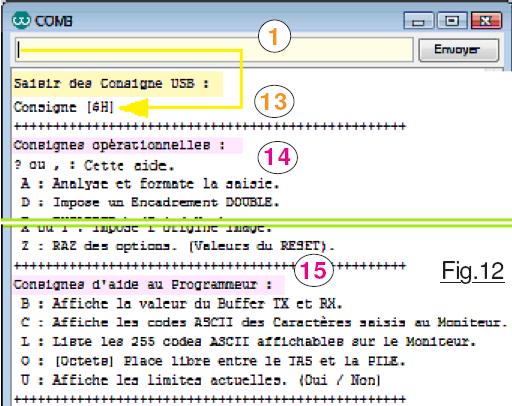The width and height of the screenshot is (512, 406).
Task: Click the Envoyer button
Action: point(459,50)
